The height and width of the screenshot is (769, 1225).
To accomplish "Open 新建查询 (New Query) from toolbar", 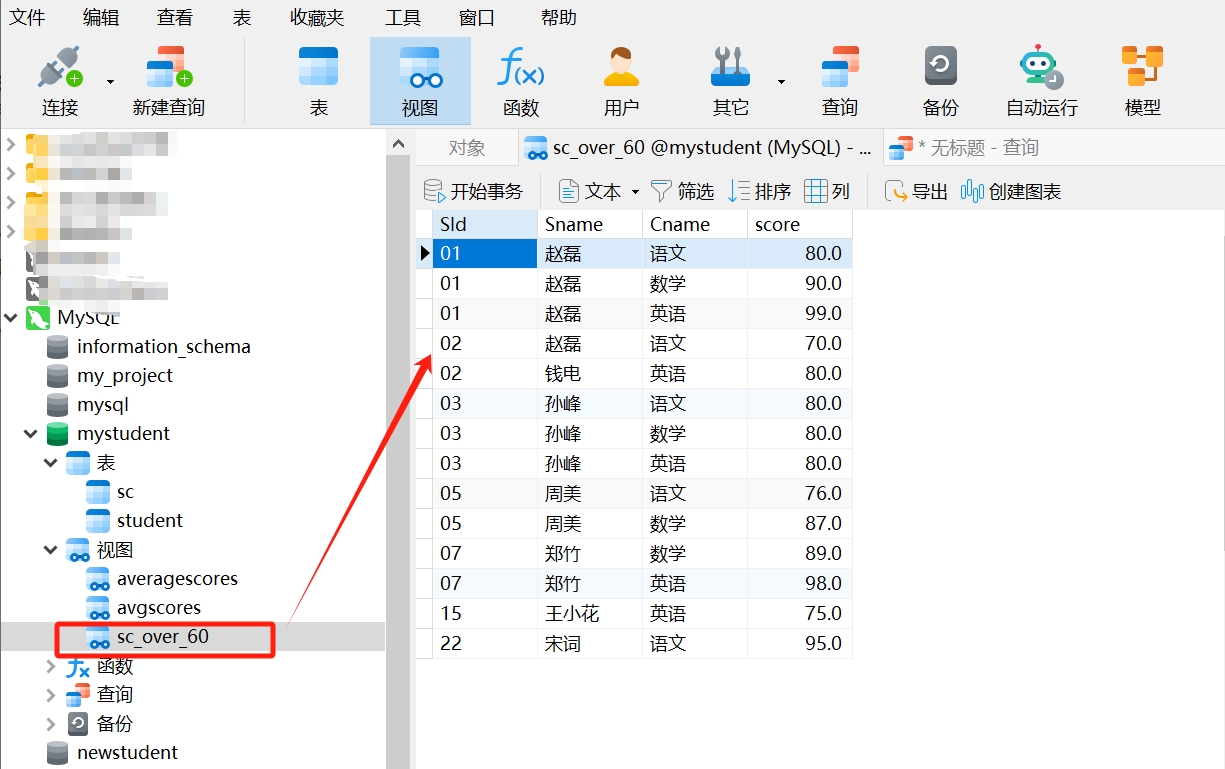I will pos(168,81).
